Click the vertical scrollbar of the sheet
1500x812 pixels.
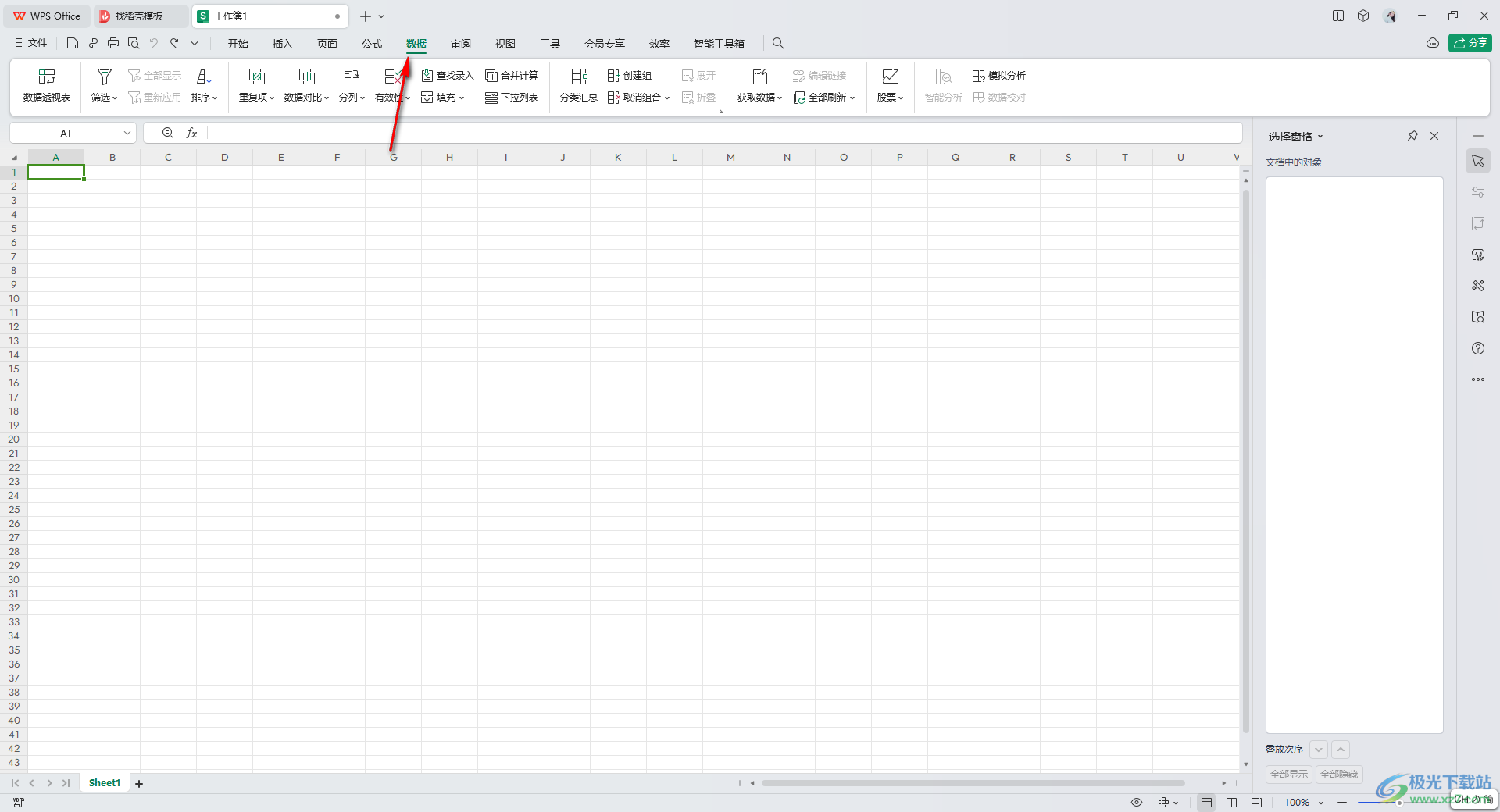tap(1245, 461)
